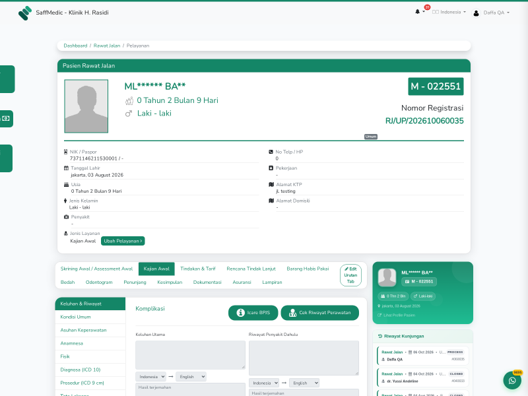Select Kondisi Umum in side menu
Viewport: 528px width, 396px height.
coord(90,317)
